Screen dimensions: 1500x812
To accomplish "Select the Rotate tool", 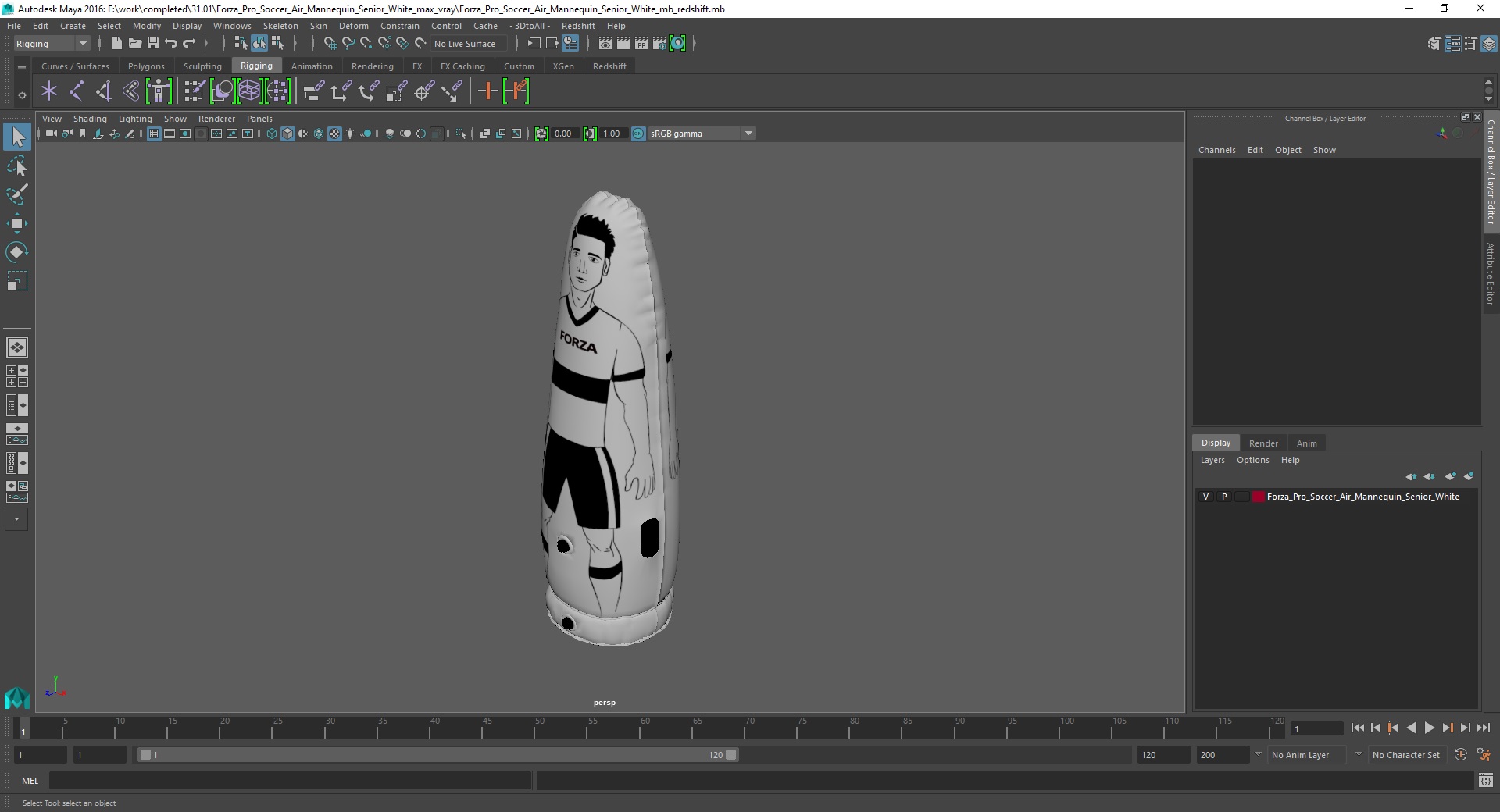I will click(x=17, y=252).
